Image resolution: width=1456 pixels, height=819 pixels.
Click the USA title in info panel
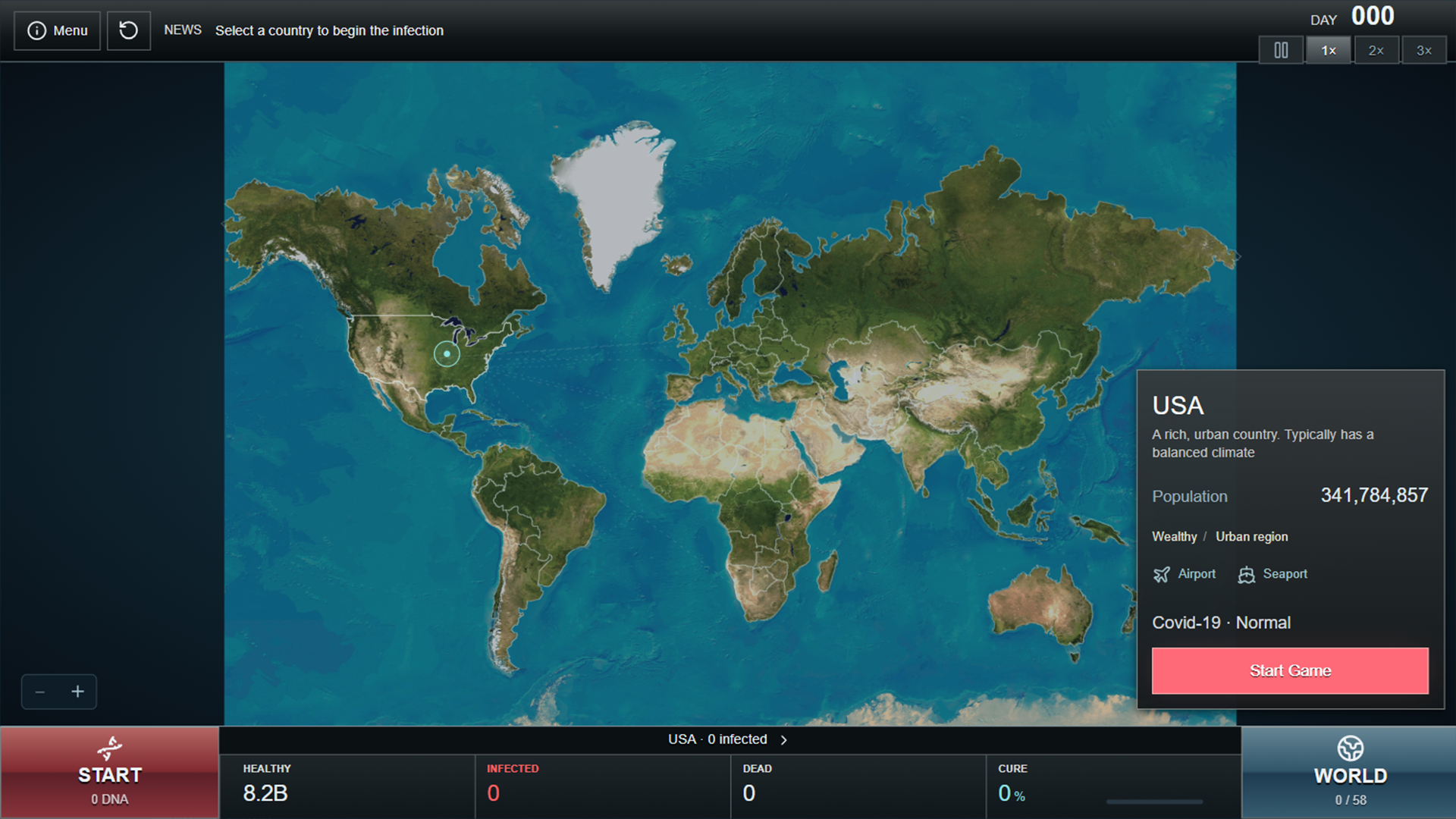(1178, 406)
